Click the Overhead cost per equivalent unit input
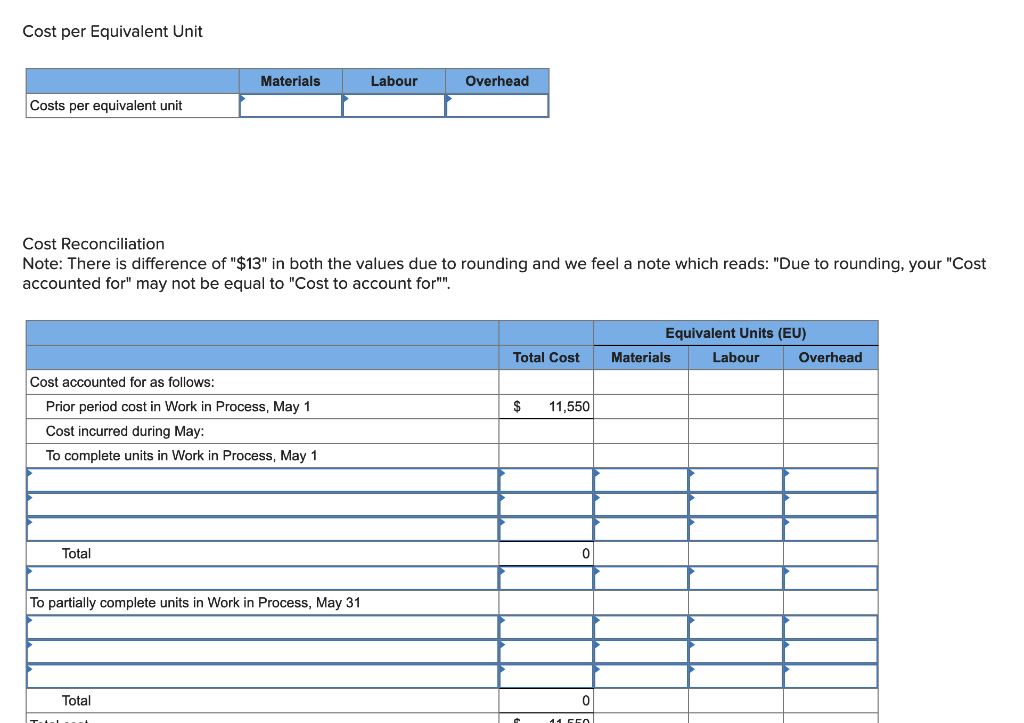Screen dimensions: 1024x723 (x=497, y=105)
